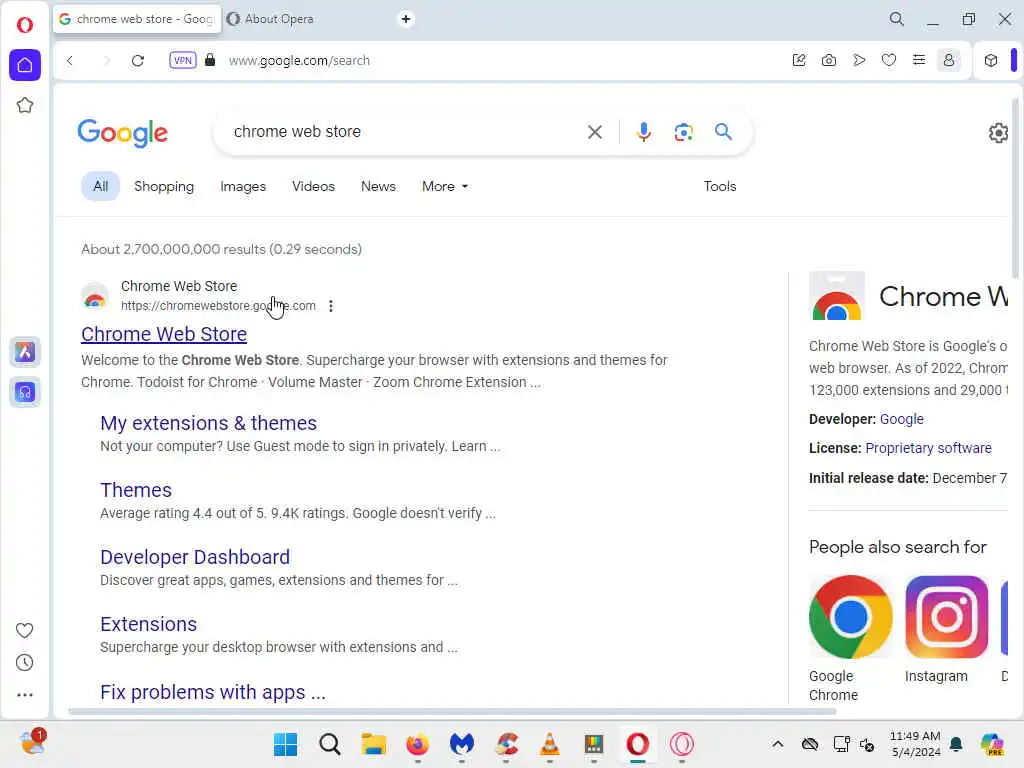Viewport: 1024px width, 768px height.
Task: Open the extensions cube icon
Action: click(x=991, y=60)
